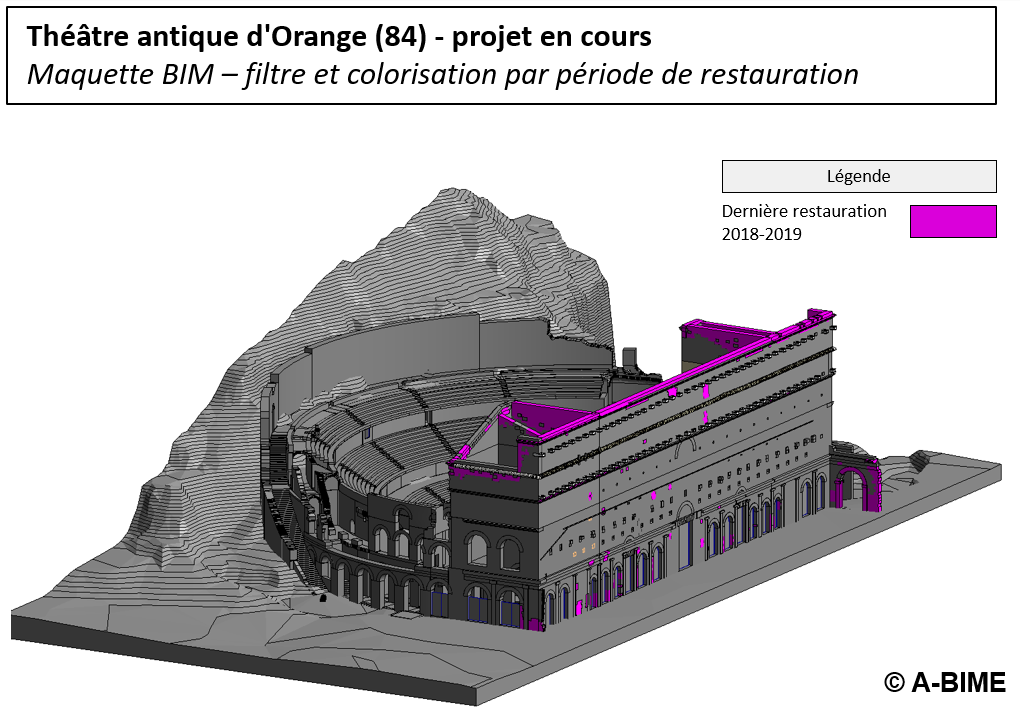
Task: Click the "Dernière restauration 2018-2019" legend label
Action: 803,222
